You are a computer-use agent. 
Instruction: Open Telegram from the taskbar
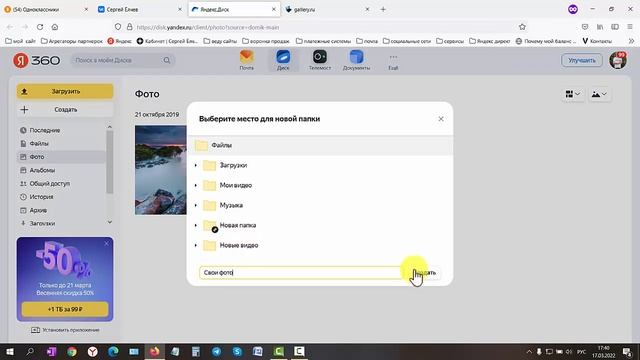[x=217, y=351]
